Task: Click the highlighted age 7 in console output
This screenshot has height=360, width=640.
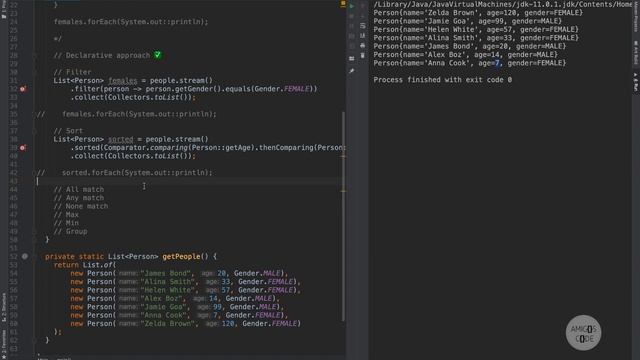Action: 497,63
